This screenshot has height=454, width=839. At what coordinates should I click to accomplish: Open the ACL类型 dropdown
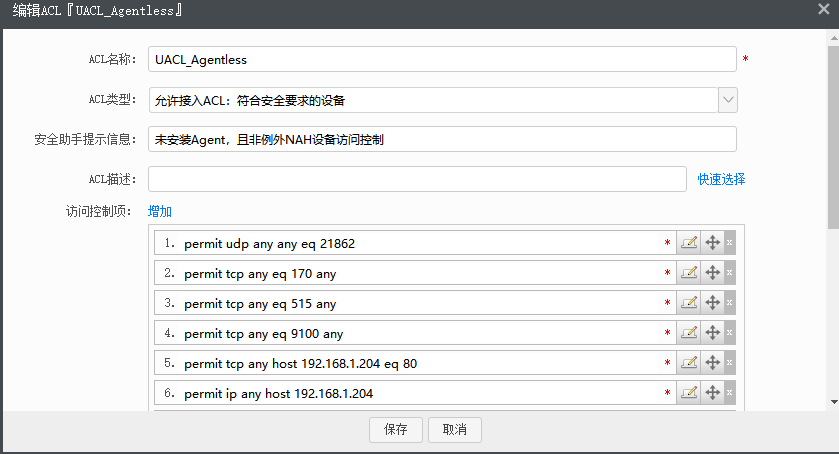[x=728, y=100]
